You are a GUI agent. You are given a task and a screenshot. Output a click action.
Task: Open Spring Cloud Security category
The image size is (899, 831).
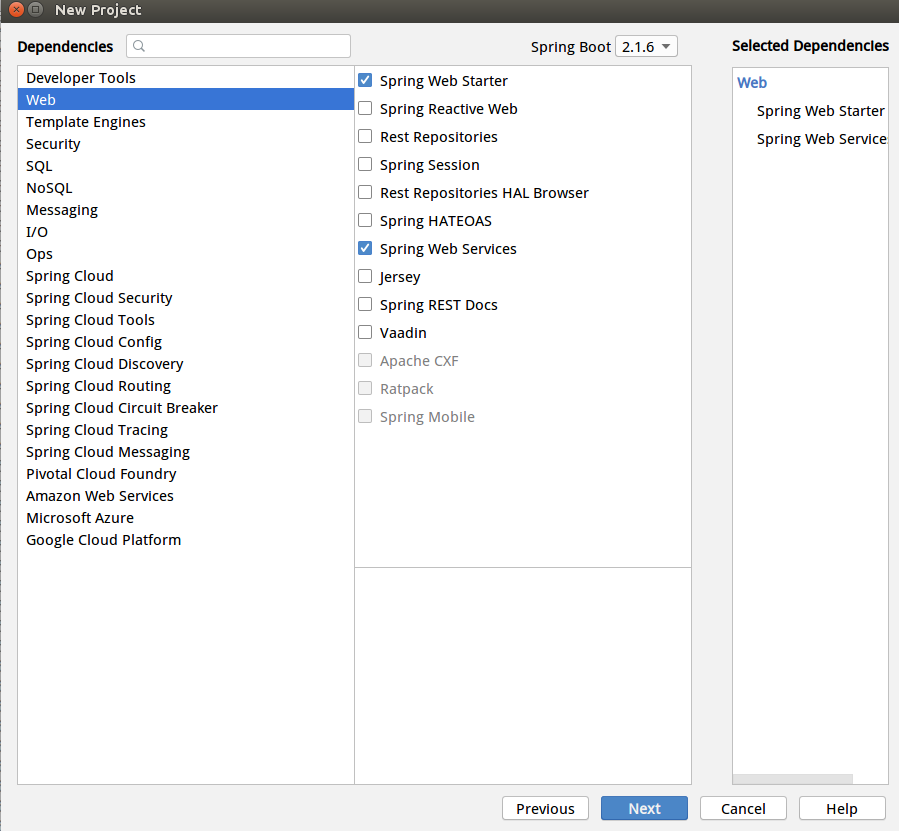(186, 298)
